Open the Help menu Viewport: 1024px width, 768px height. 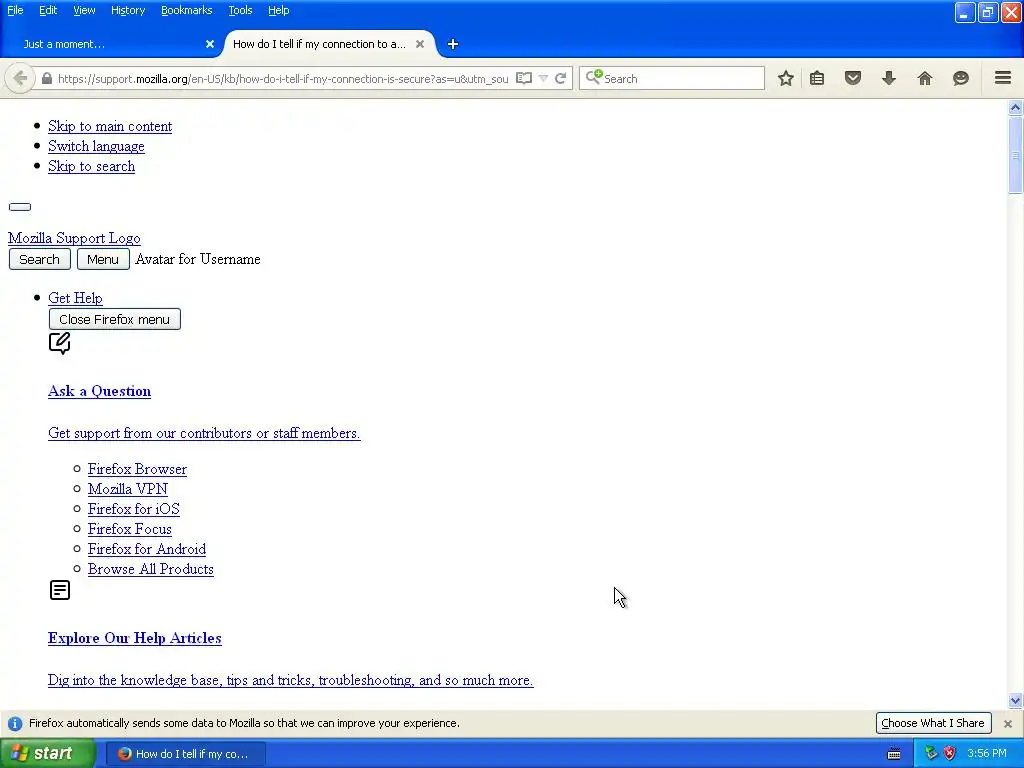coord(278,10)
